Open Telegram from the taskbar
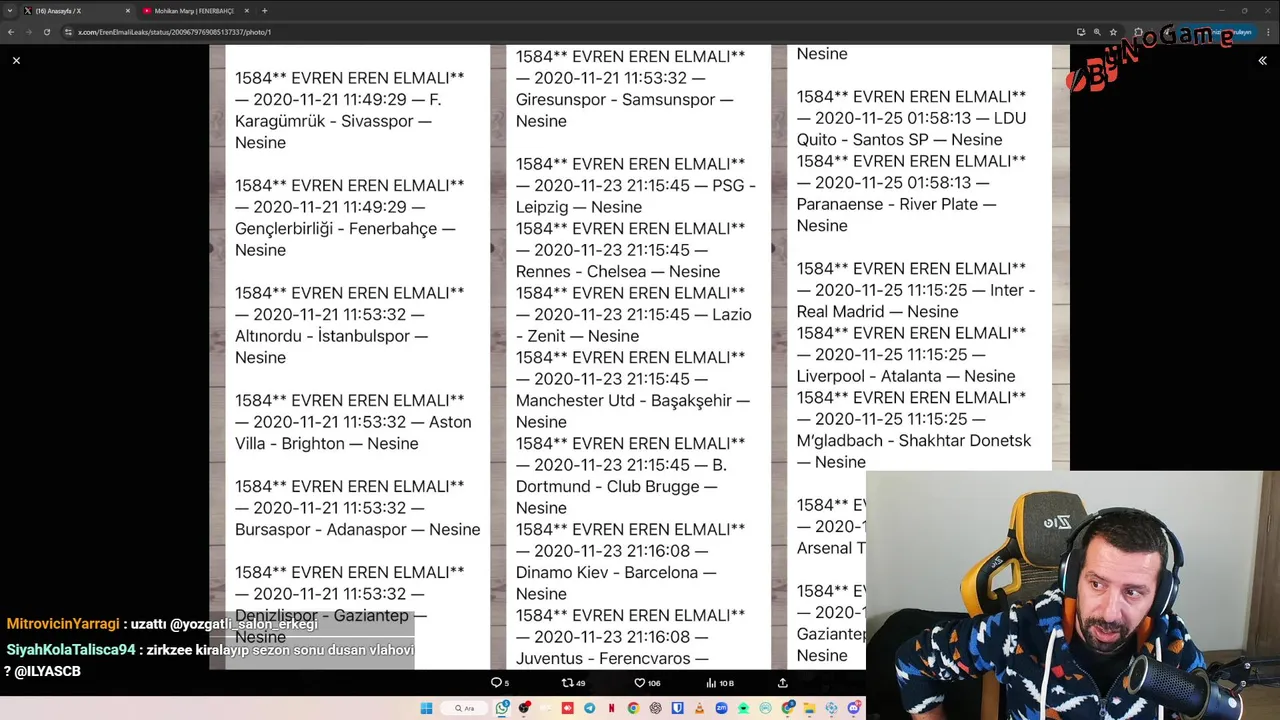 [589, 708]
